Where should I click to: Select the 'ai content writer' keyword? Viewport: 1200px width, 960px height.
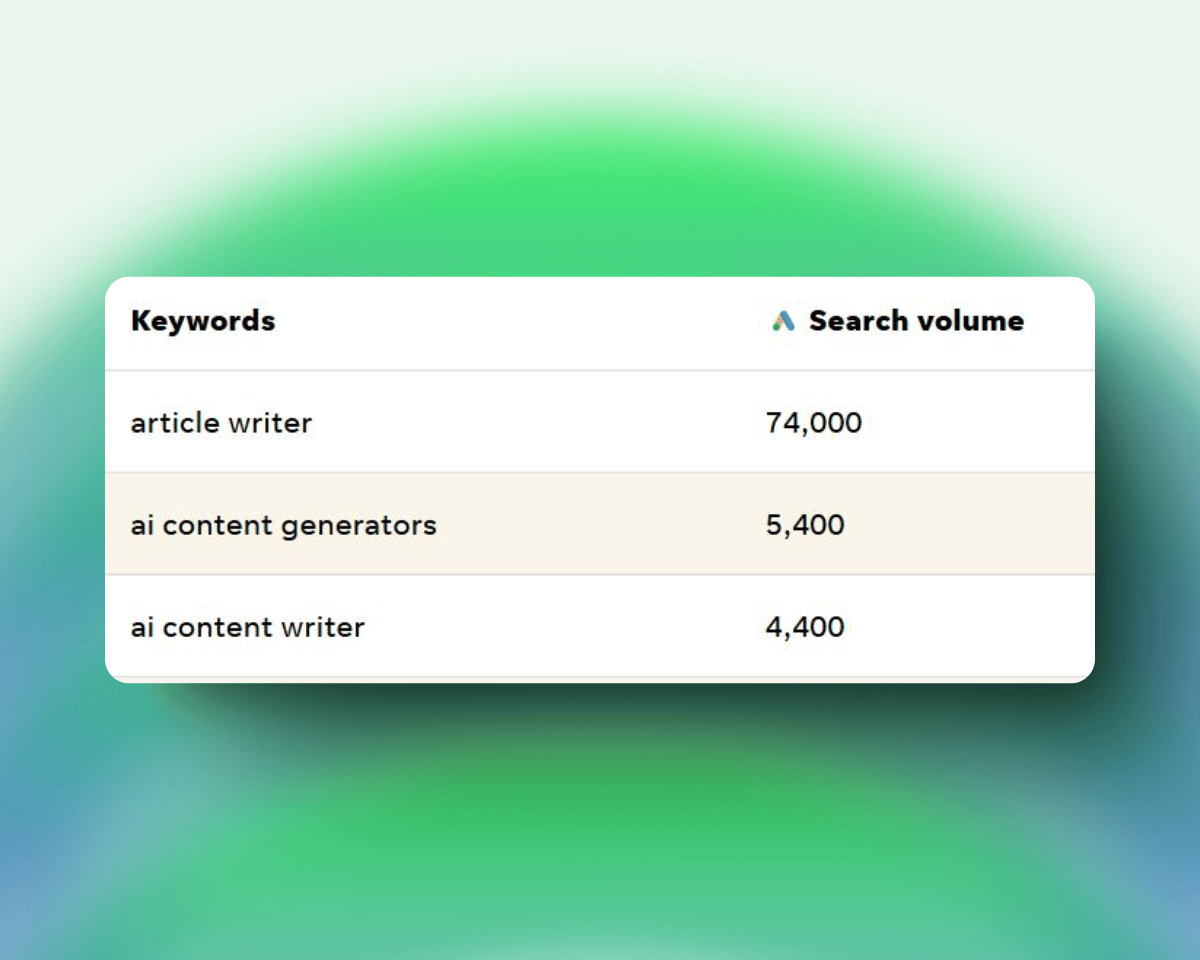click(x=247, y=627)
